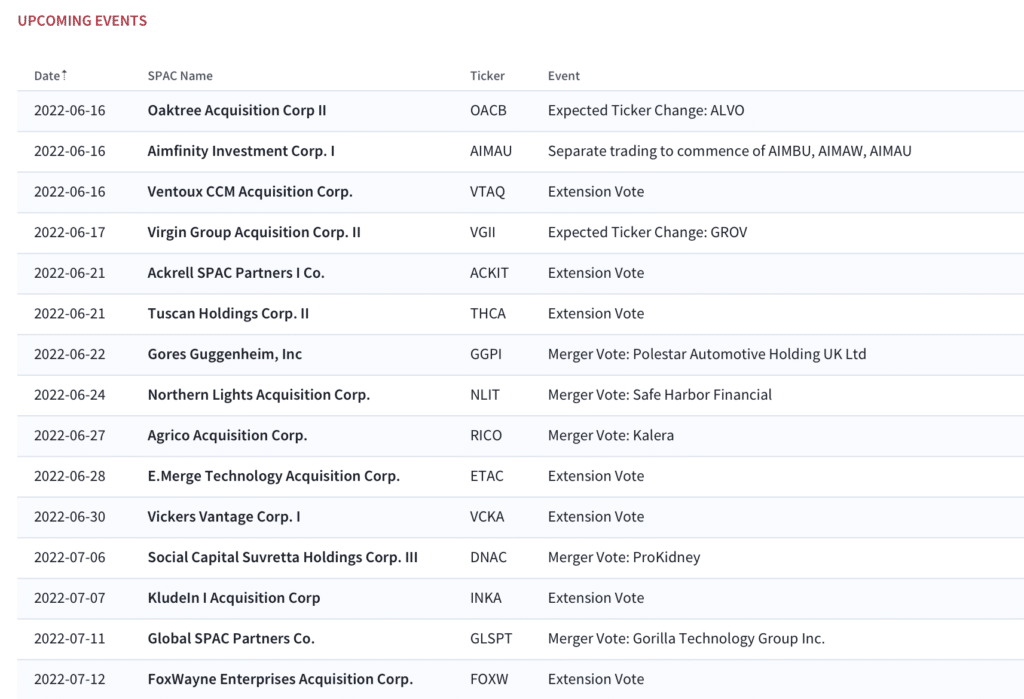Click Merger Vote: Polestar Automotive Holding event
The height and width of the screenshot is (699, 1024).
707,354
